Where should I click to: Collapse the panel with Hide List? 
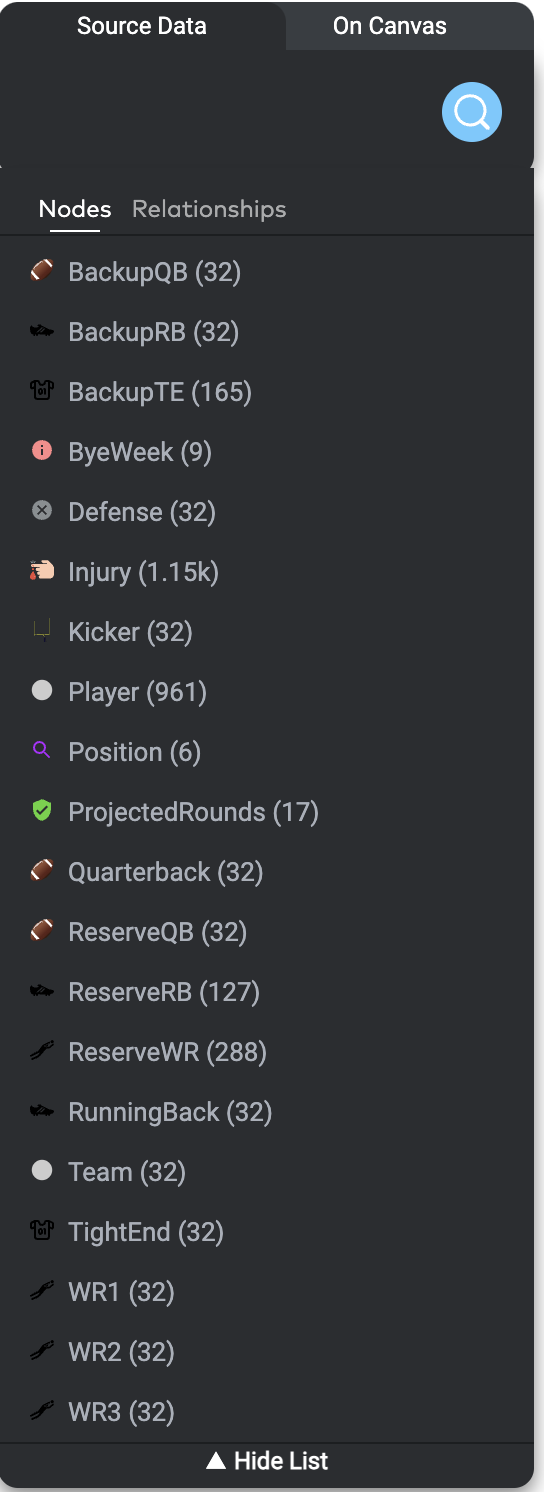tap(267, 1461)
